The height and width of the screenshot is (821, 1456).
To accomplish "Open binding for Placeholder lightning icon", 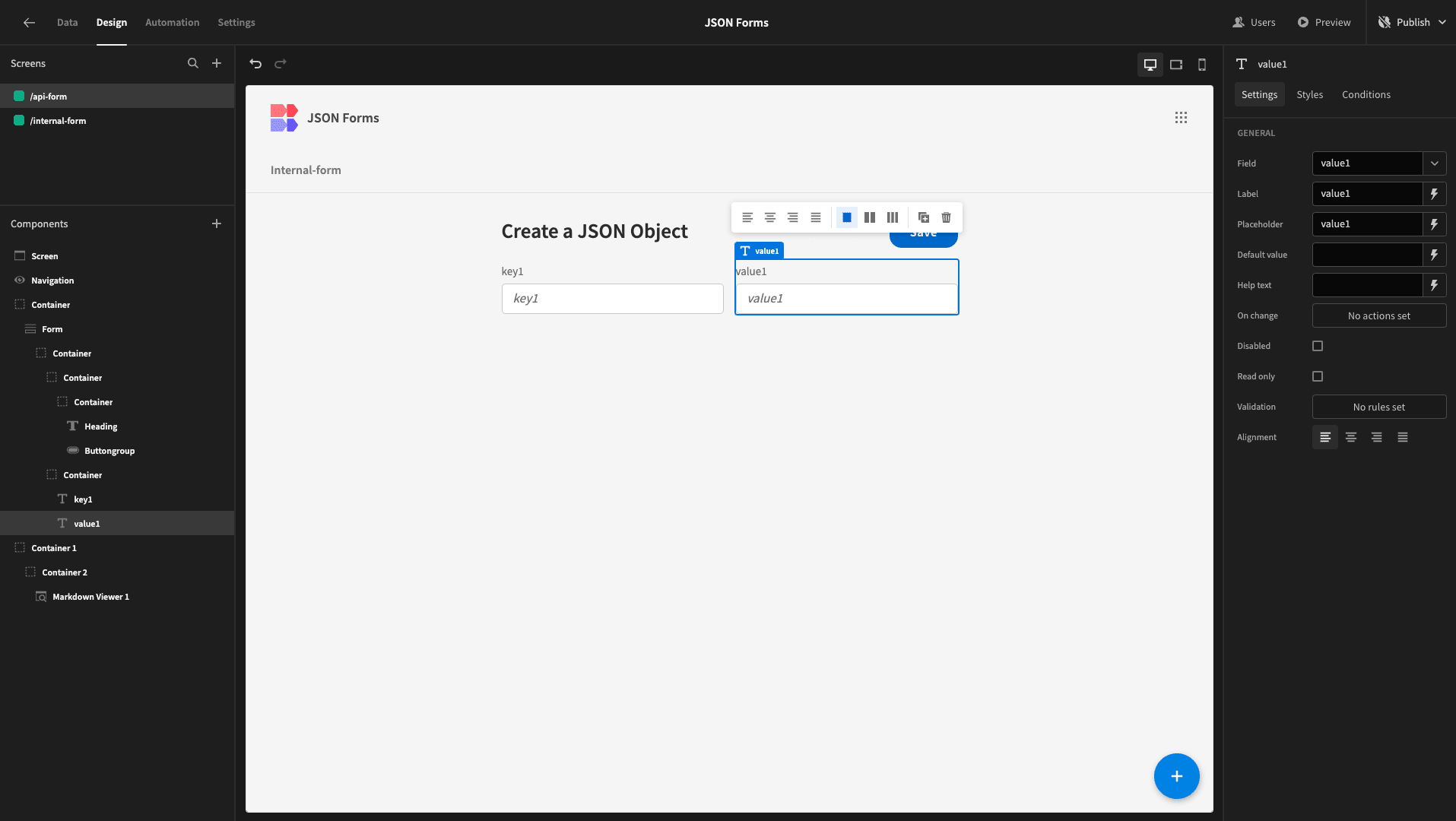I will (x=1435, y=224).
